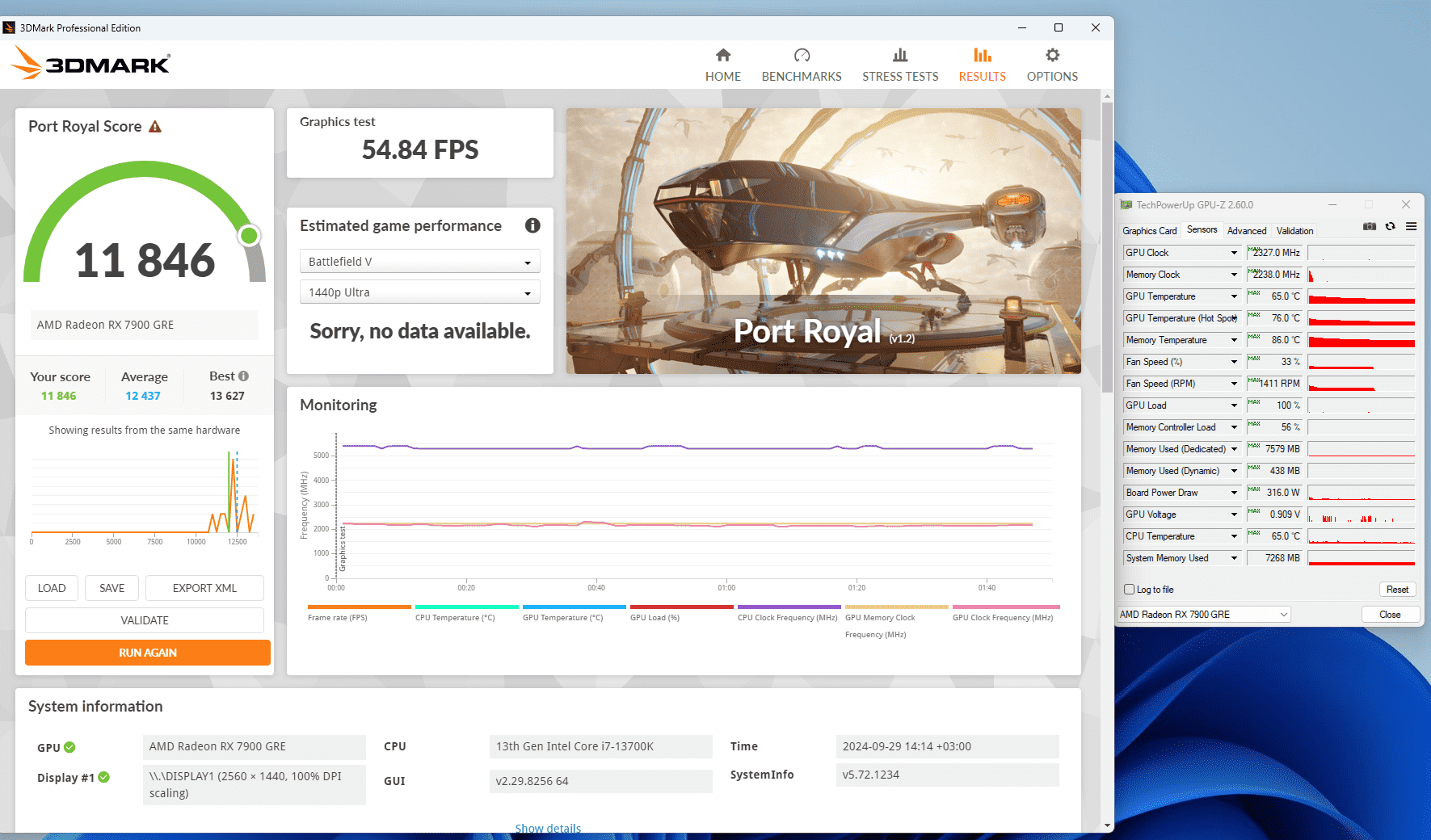Click the Show details link

coord(548,829)
